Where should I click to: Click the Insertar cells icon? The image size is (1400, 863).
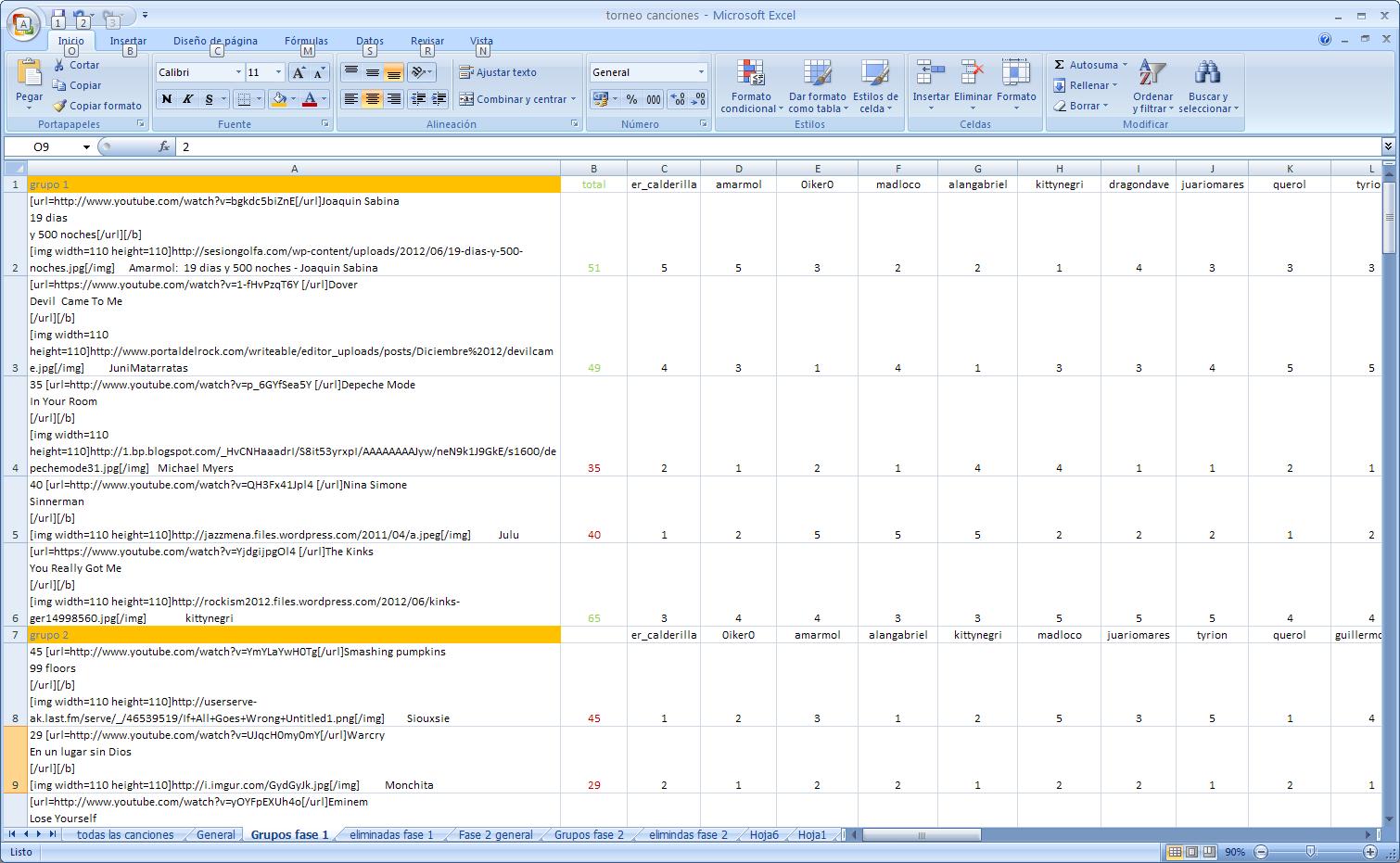[x=930, y=72]
